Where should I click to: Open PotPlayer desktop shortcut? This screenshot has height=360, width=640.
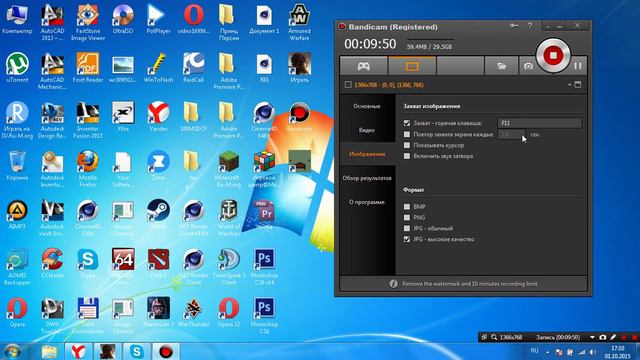tap(158, 20)
